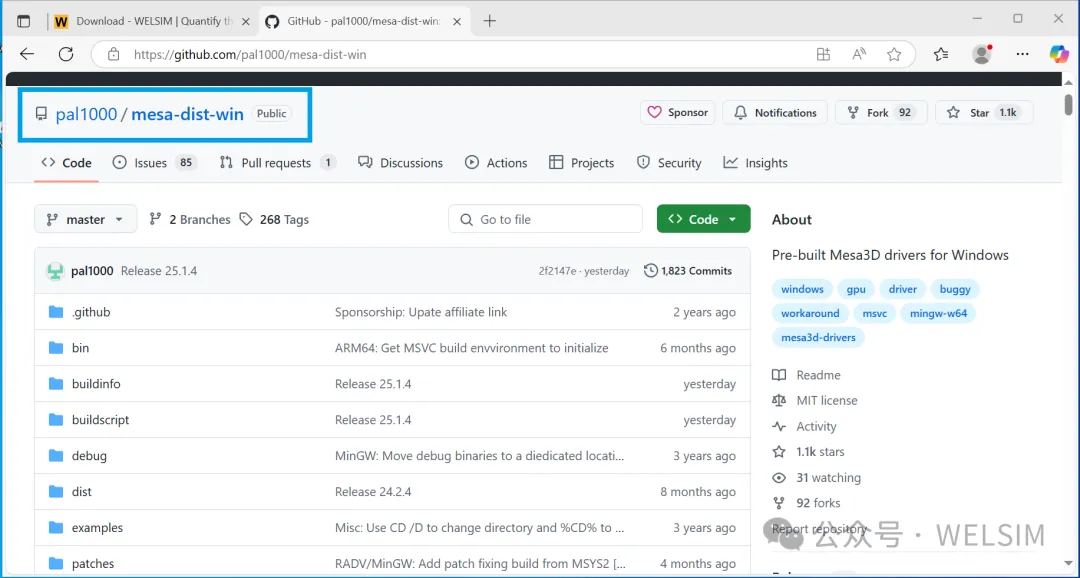Open the 1,823 Commits link
Viewport: 1080px width, 578px height.
click(688, 271)
